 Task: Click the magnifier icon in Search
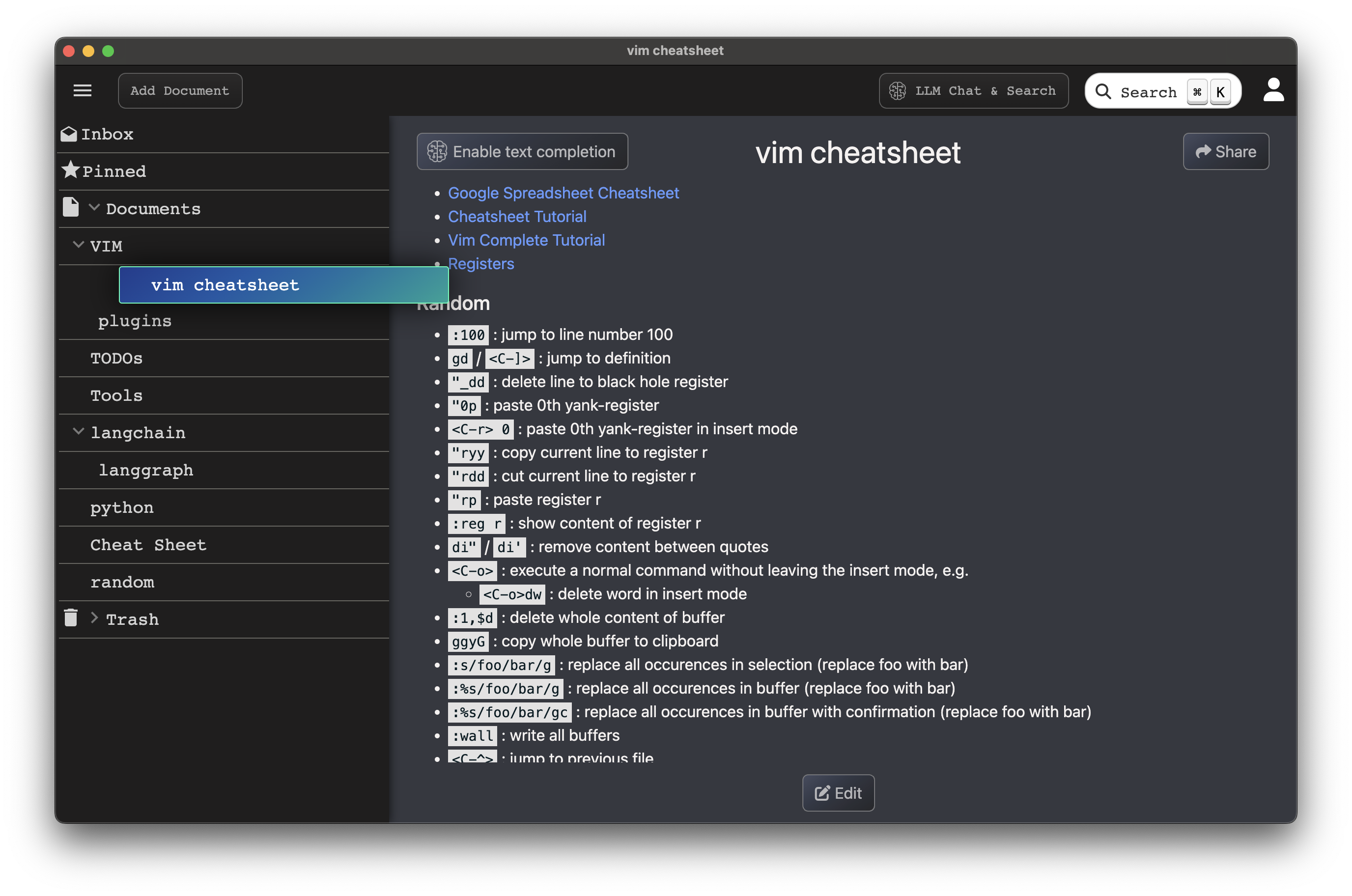1103,91
